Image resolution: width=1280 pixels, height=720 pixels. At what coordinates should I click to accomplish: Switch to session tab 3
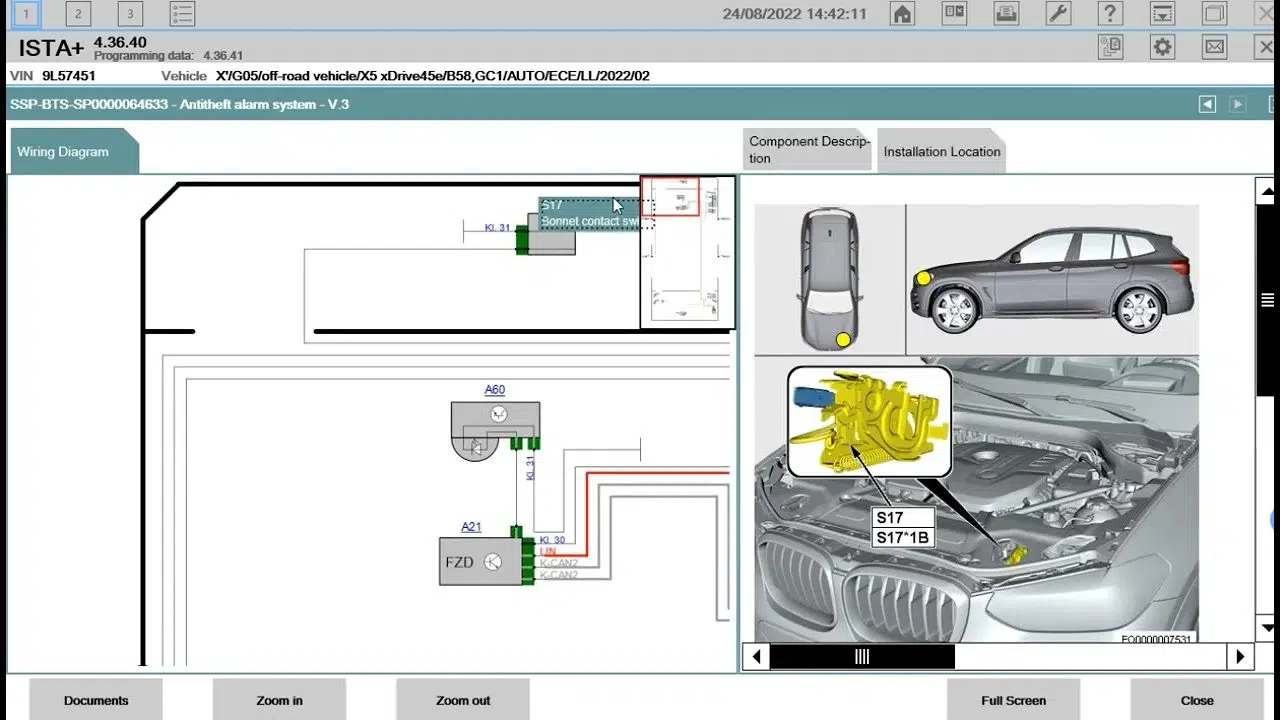pyautogui.click(x=130, y=14)
